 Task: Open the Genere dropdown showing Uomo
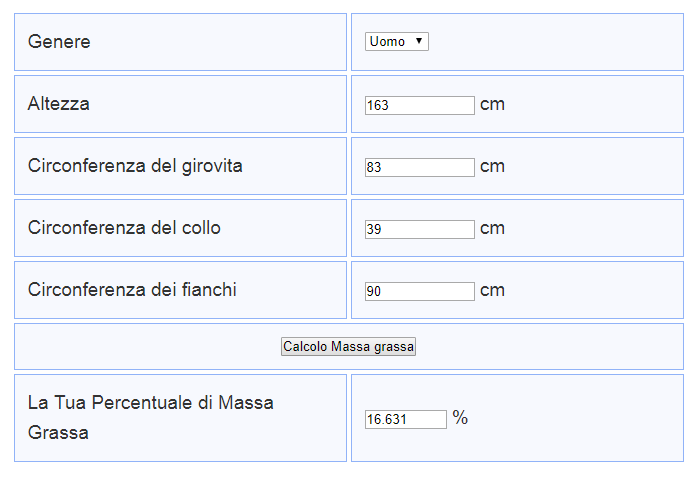click(396, 42)
